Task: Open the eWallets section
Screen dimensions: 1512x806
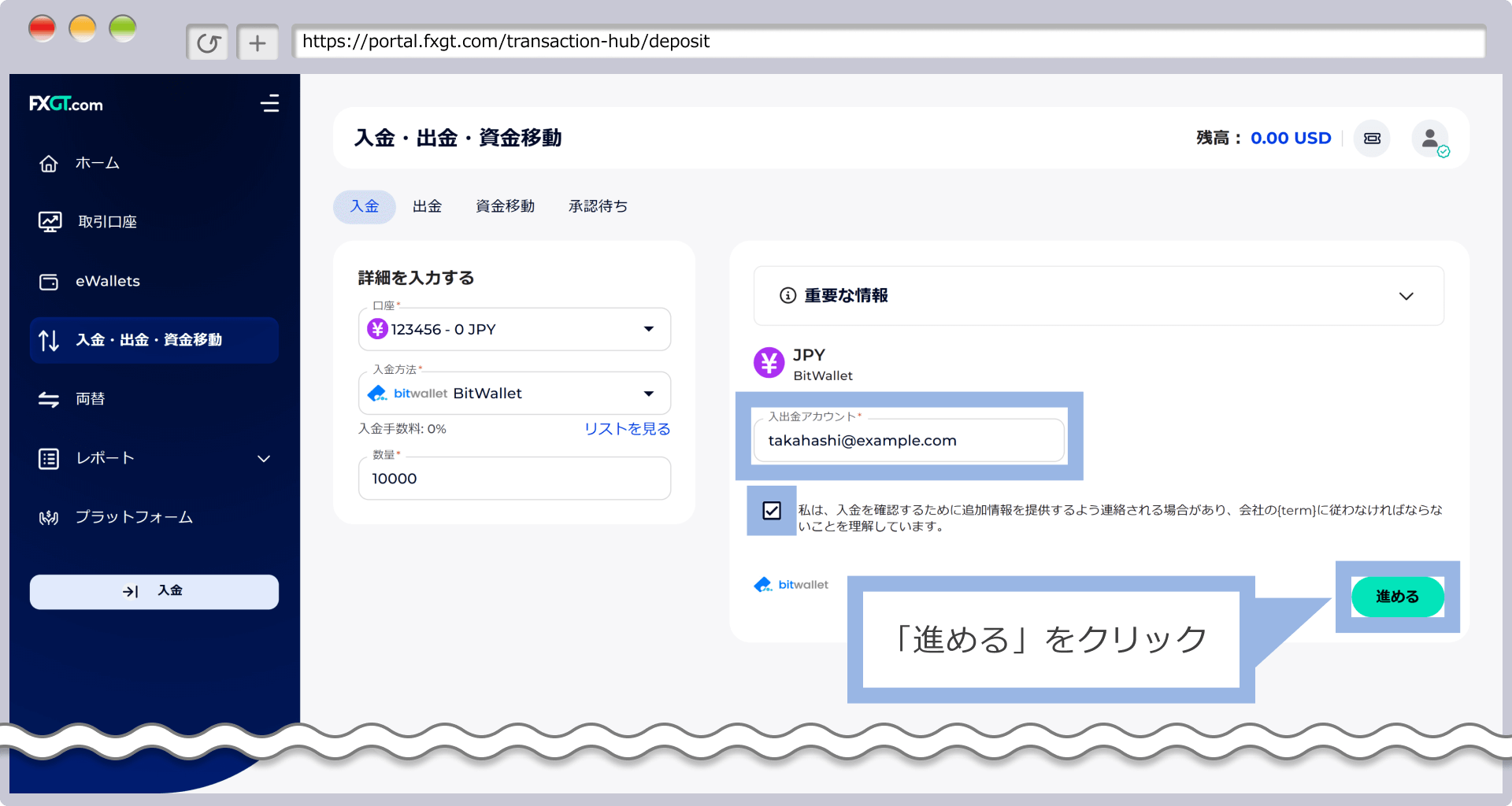Action: [107, 281]
